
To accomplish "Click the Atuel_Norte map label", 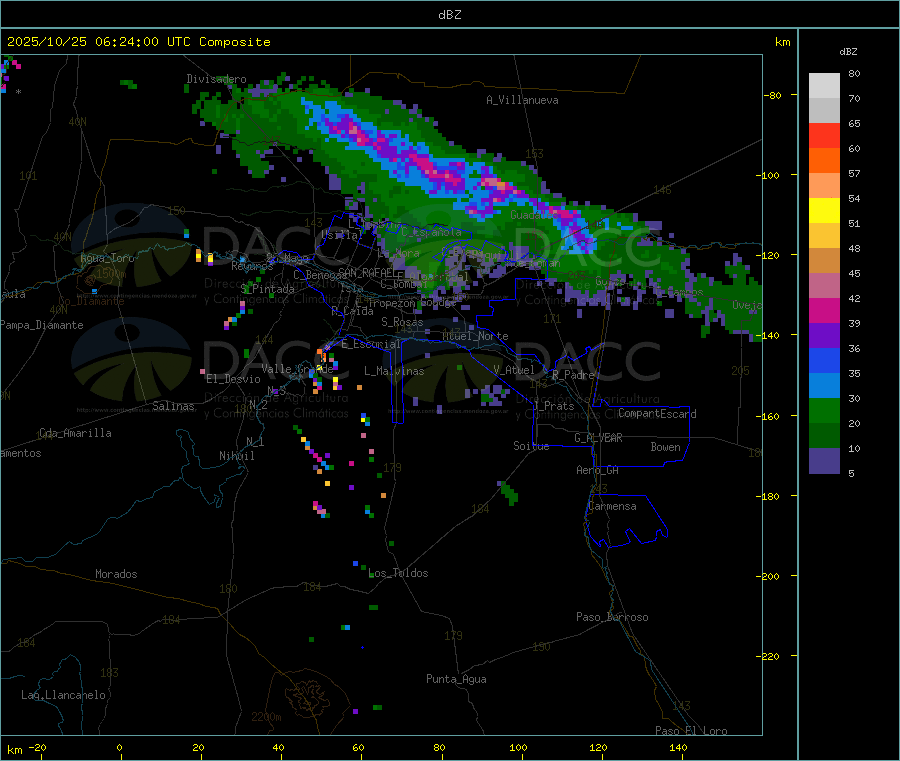I will click(475, 336).
